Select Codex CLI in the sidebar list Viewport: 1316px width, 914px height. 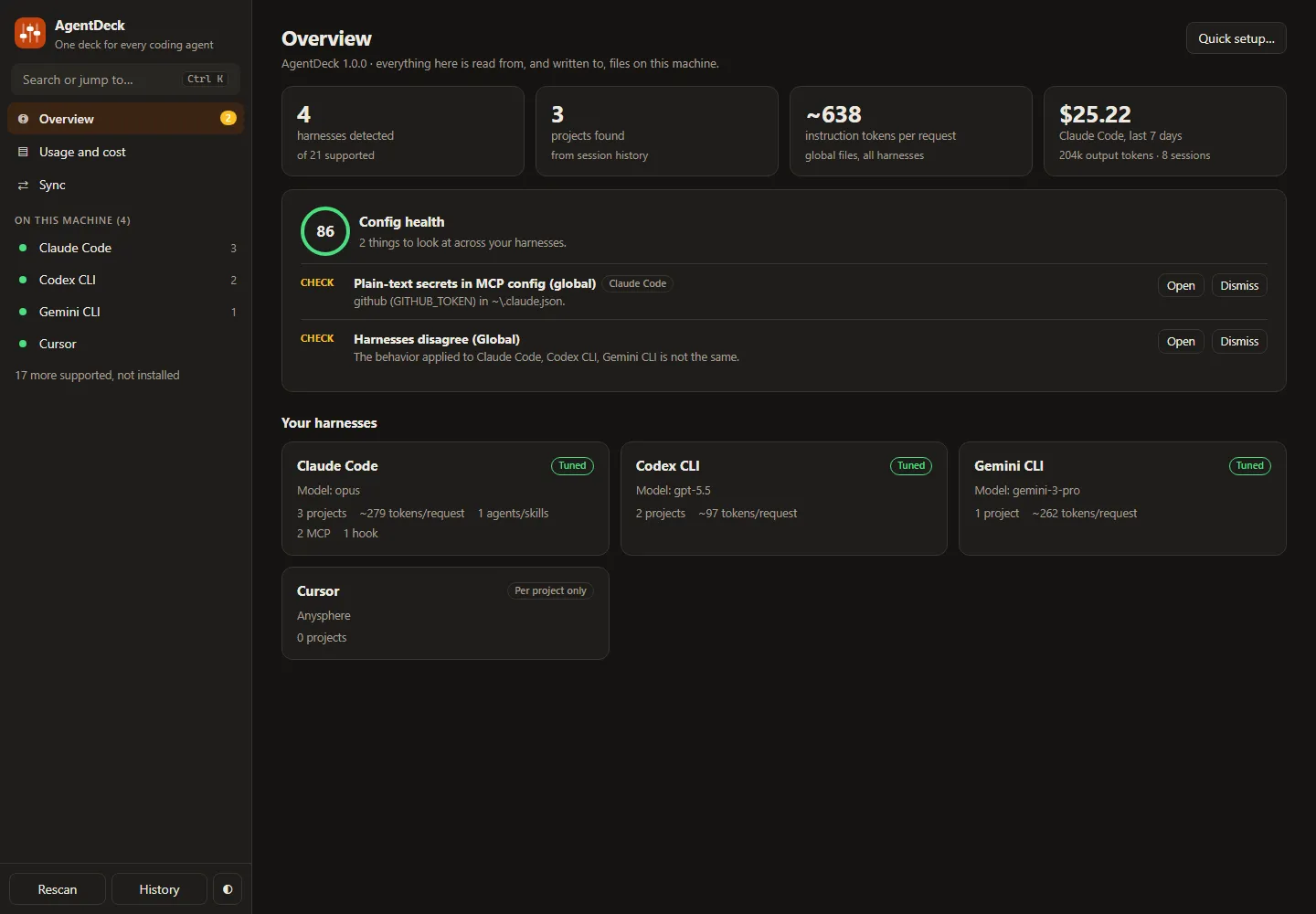[x=126, y=280]
